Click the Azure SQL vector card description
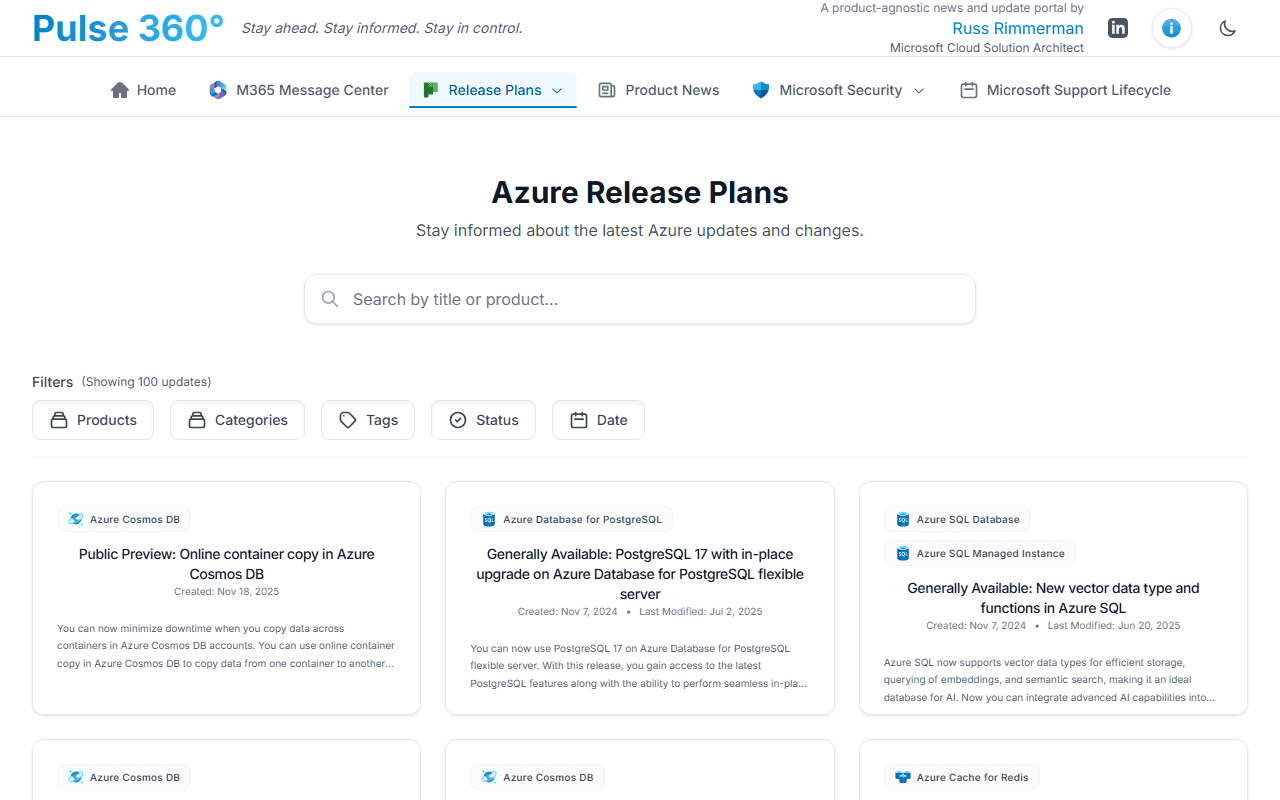 (x=1050, y=680)
